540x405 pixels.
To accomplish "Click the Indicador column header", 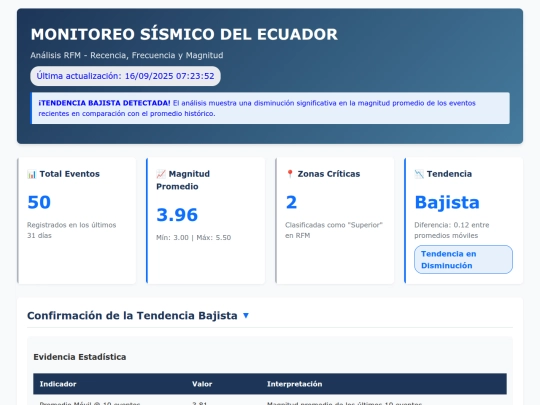I will click(58, 384).
